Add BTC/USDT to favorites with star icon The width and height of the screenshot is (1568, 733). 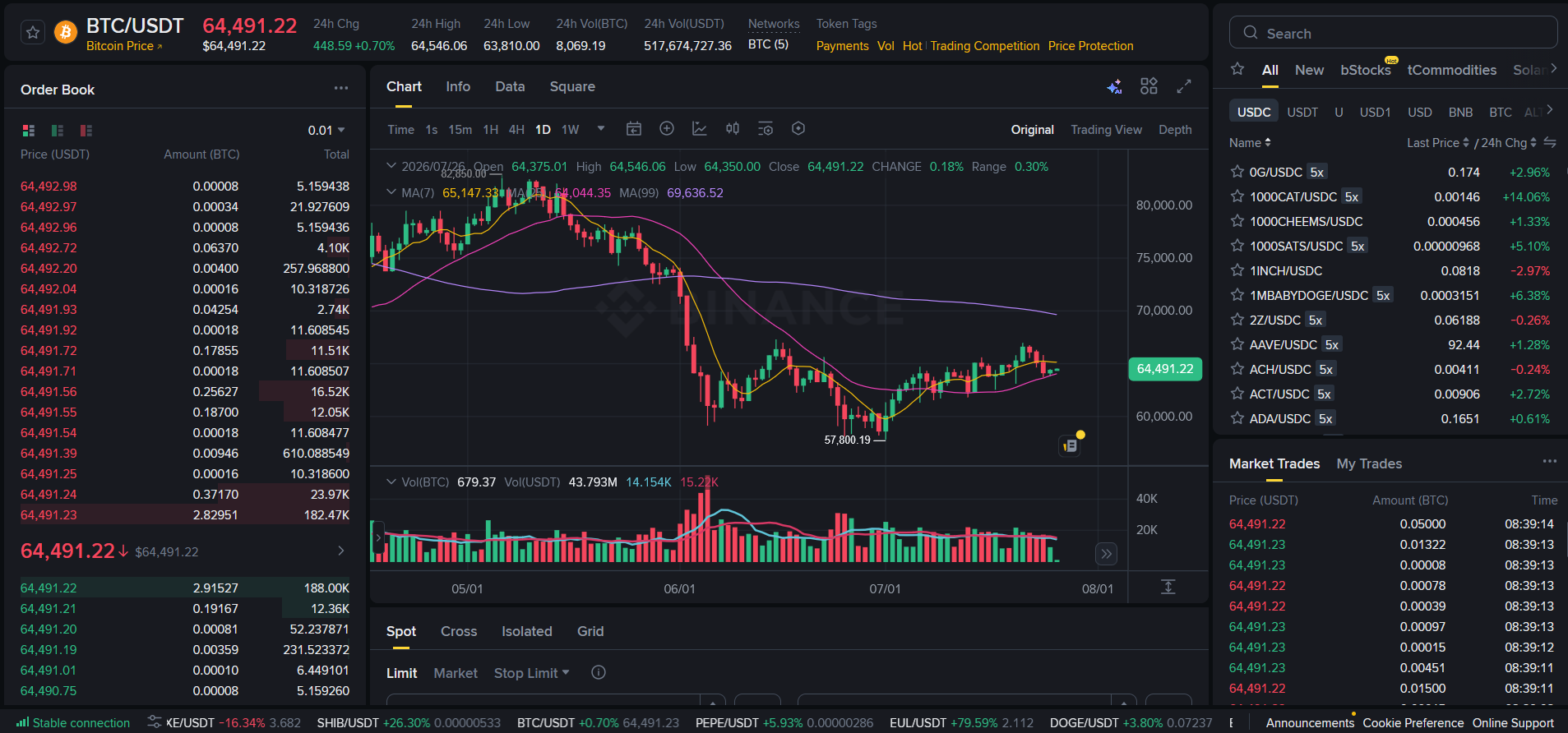coord(33,32)
